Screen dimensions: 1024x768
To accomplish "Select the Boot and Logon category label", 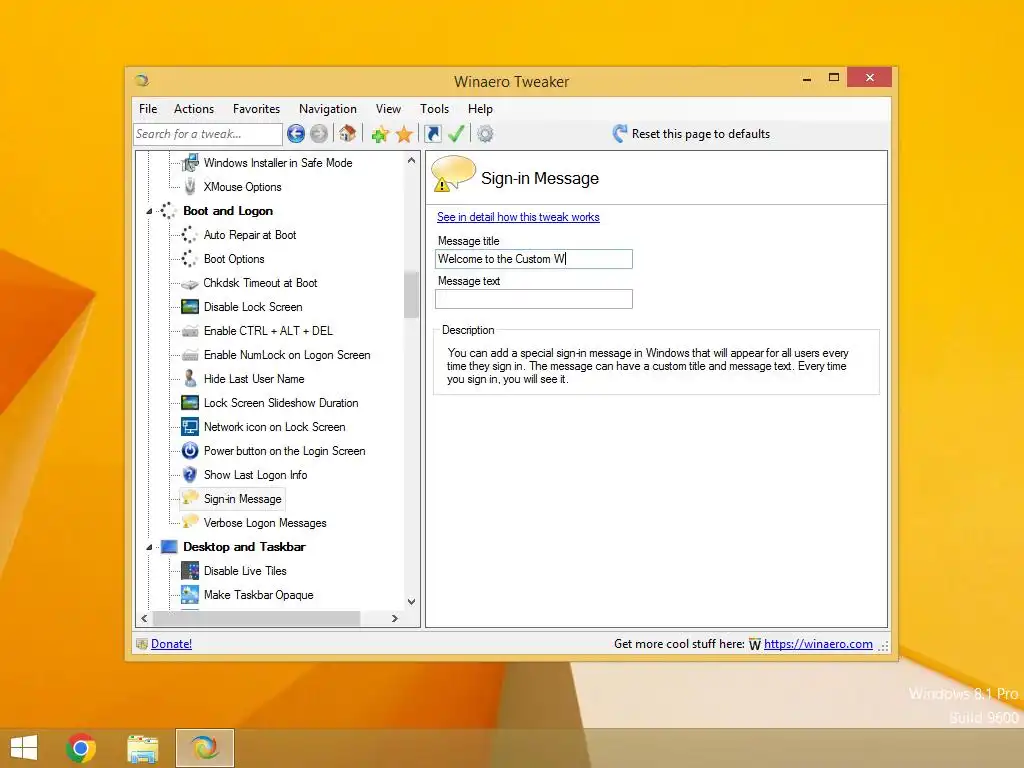I will [x=228, y=211].
